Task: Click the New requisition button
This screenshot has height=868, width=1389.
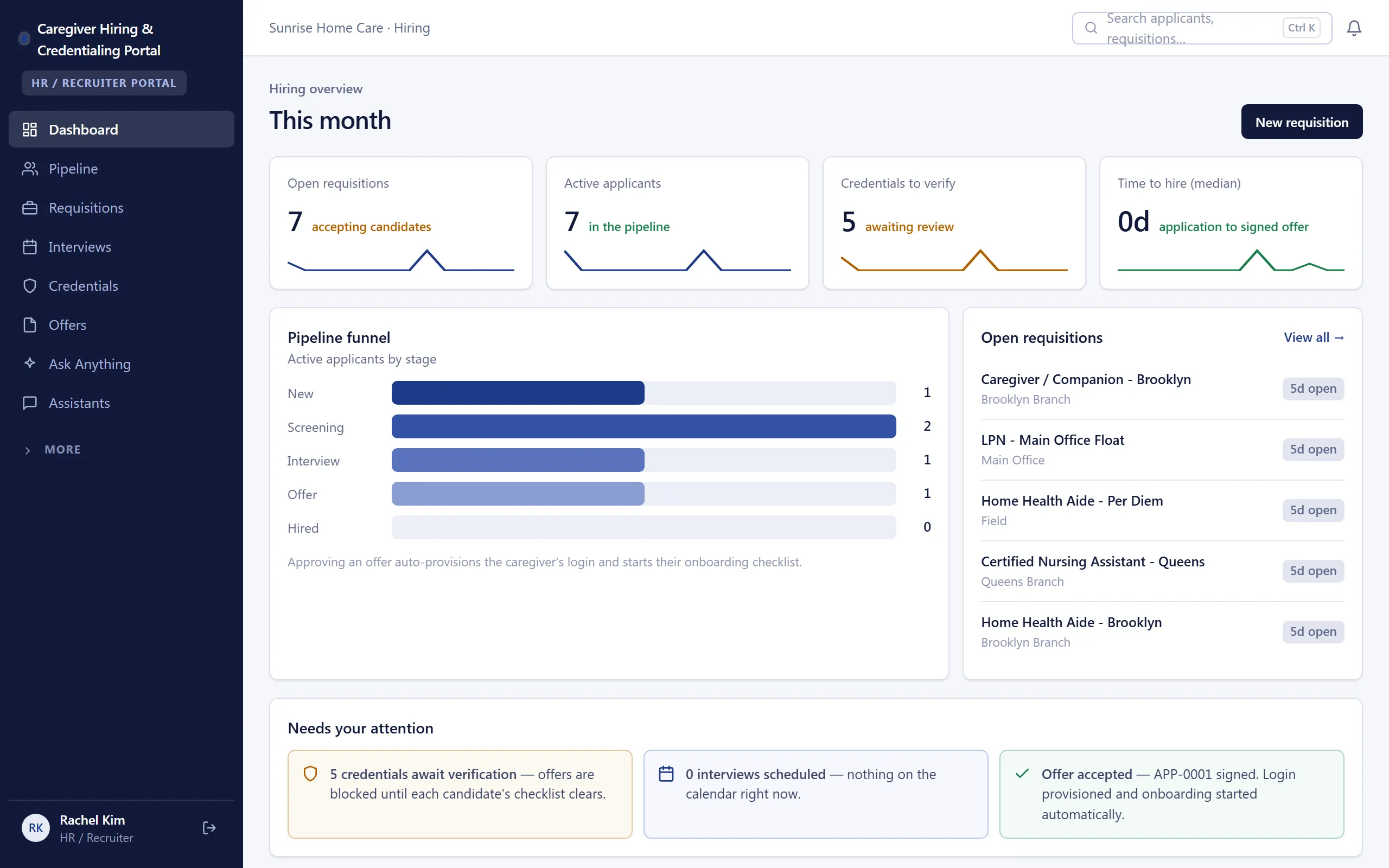Action: tap(1301, 122)
